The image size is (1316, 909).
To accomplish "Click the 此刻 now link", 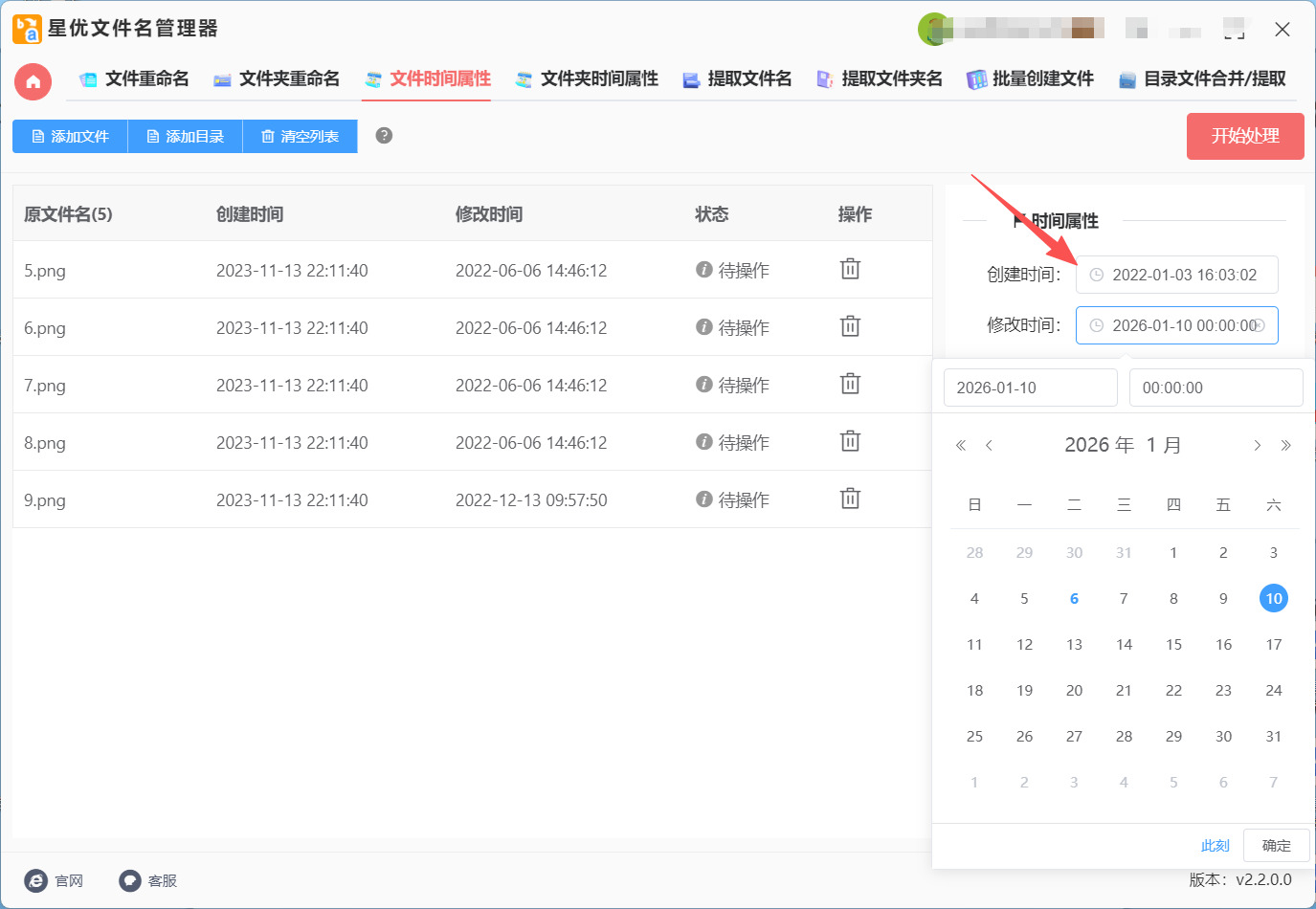I will tap(1215, 846).
